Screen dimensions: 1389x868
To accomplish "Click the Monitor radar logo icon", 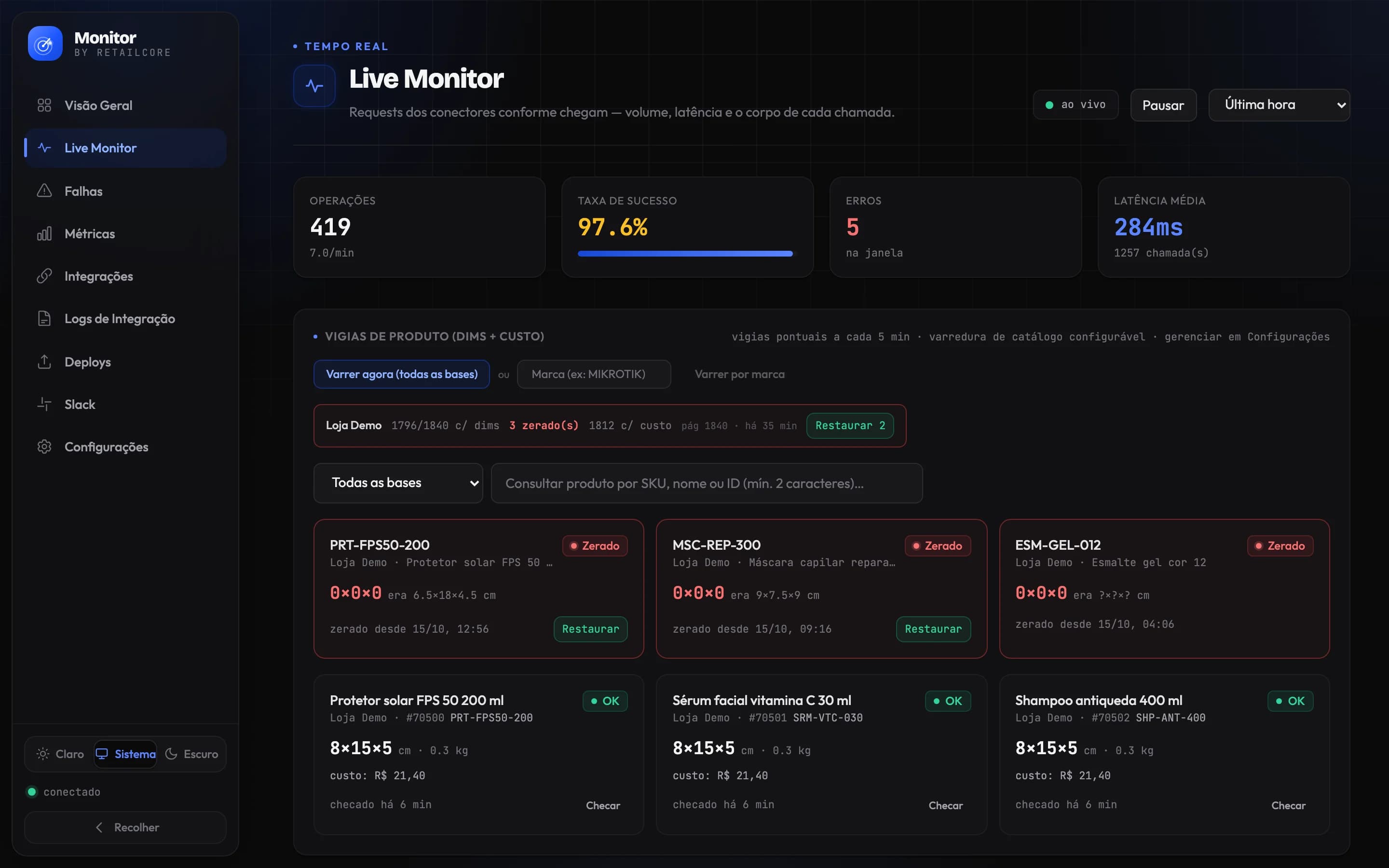I will [x=45, y=43].
